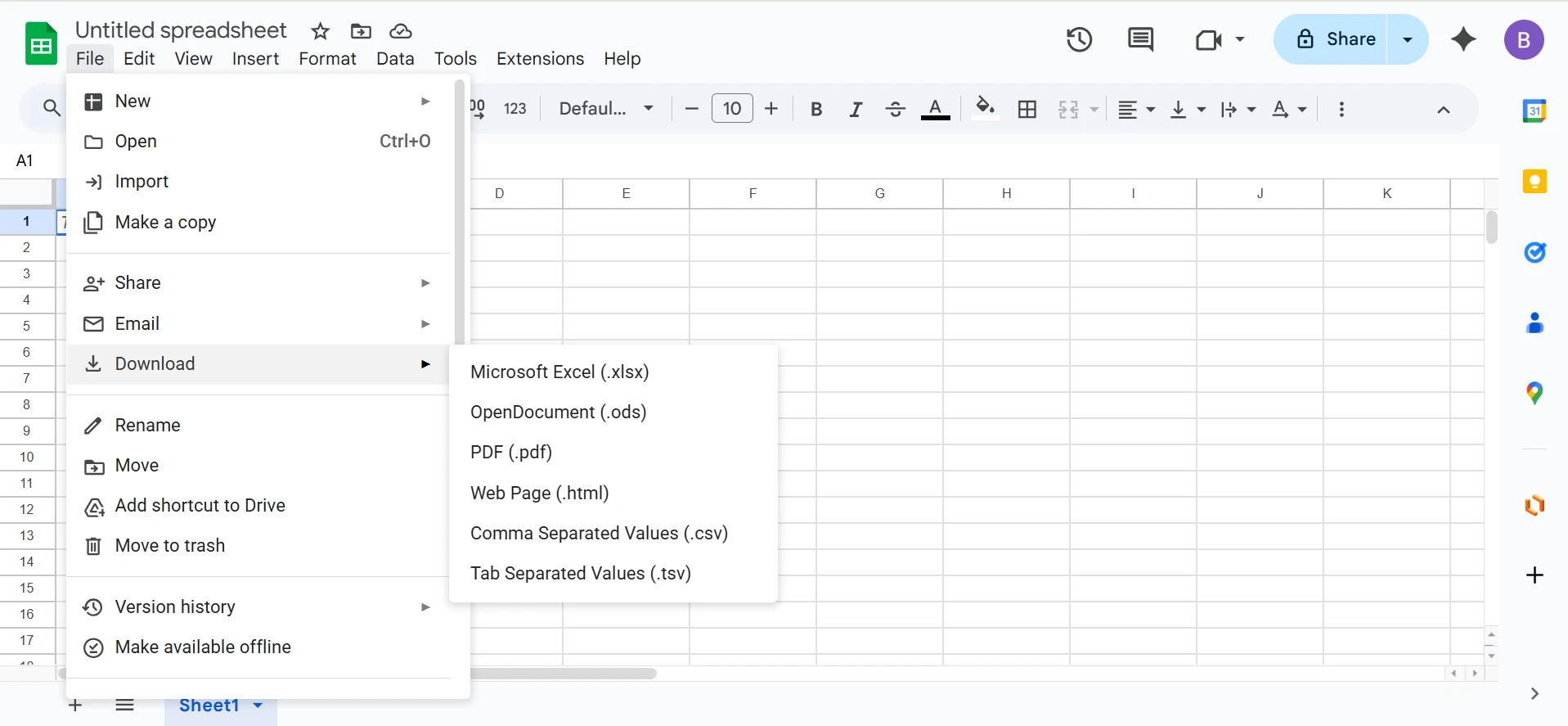
Task: Toggle strikethrough formatting
Action: click(x=895, y=109)
